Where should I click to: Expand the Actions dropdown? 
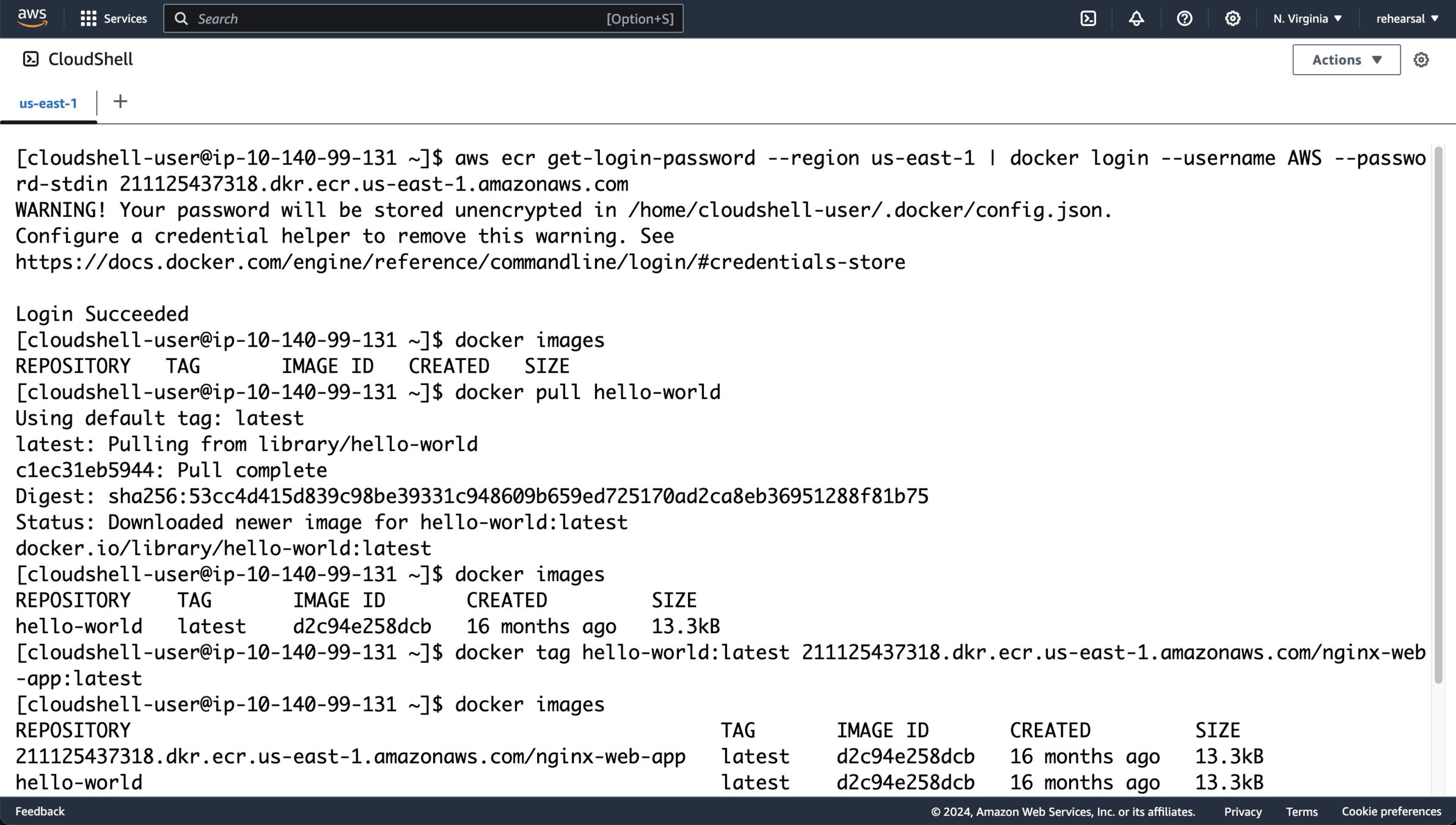click(x=1346, y=60)
